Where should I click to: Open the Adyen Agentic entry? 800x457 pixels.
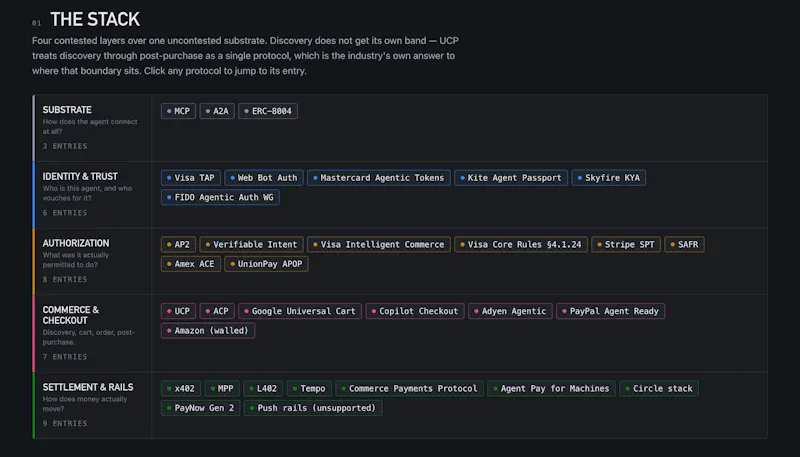coord(511,312)
